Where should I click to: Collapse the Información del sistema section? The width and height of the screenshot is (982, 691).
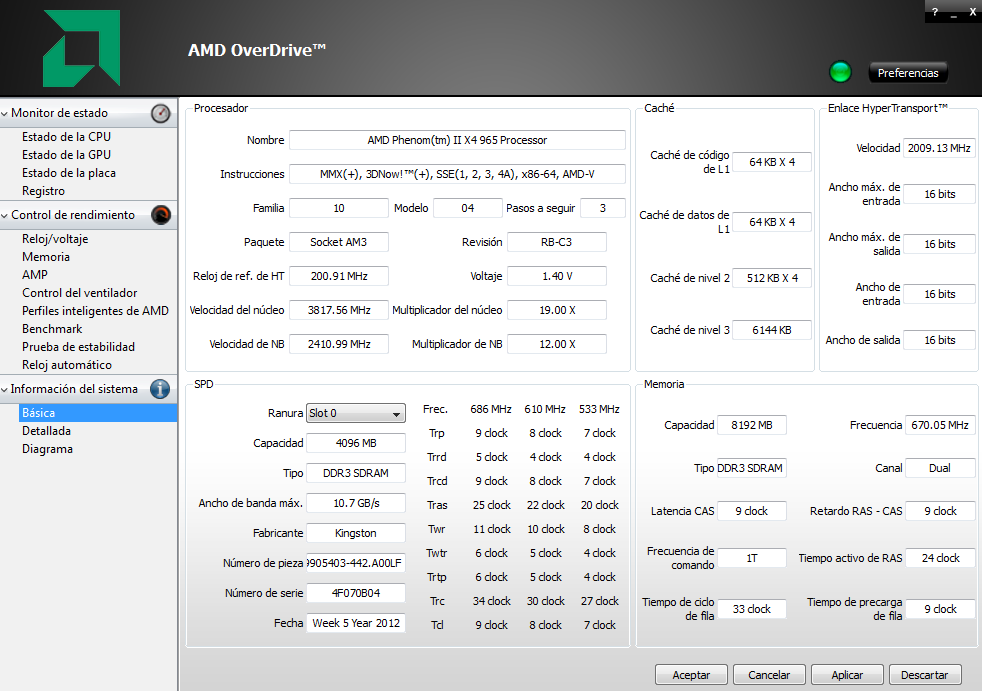[x=5, y=389]
